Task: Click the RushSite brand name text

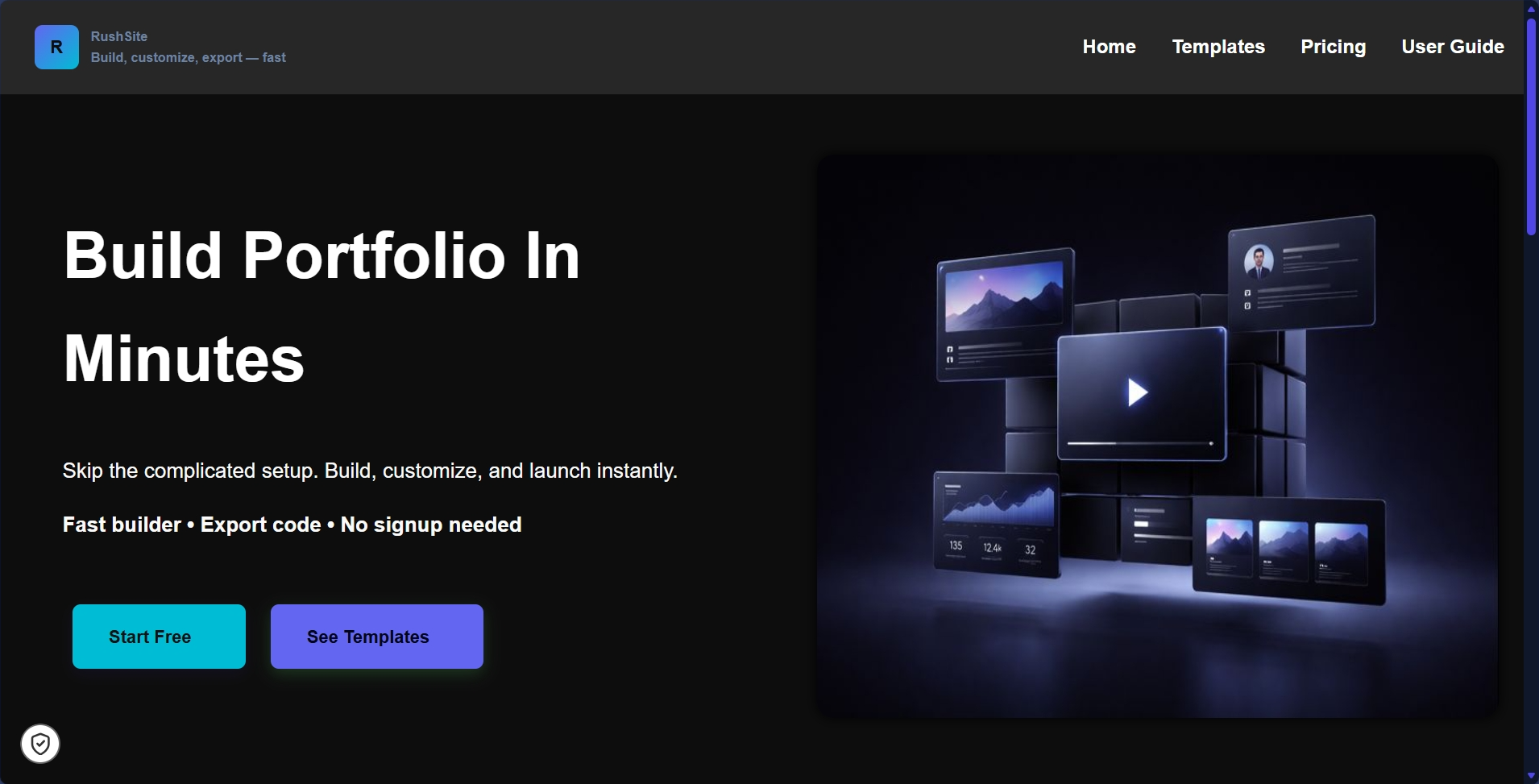Action: [x=118, y=35]
